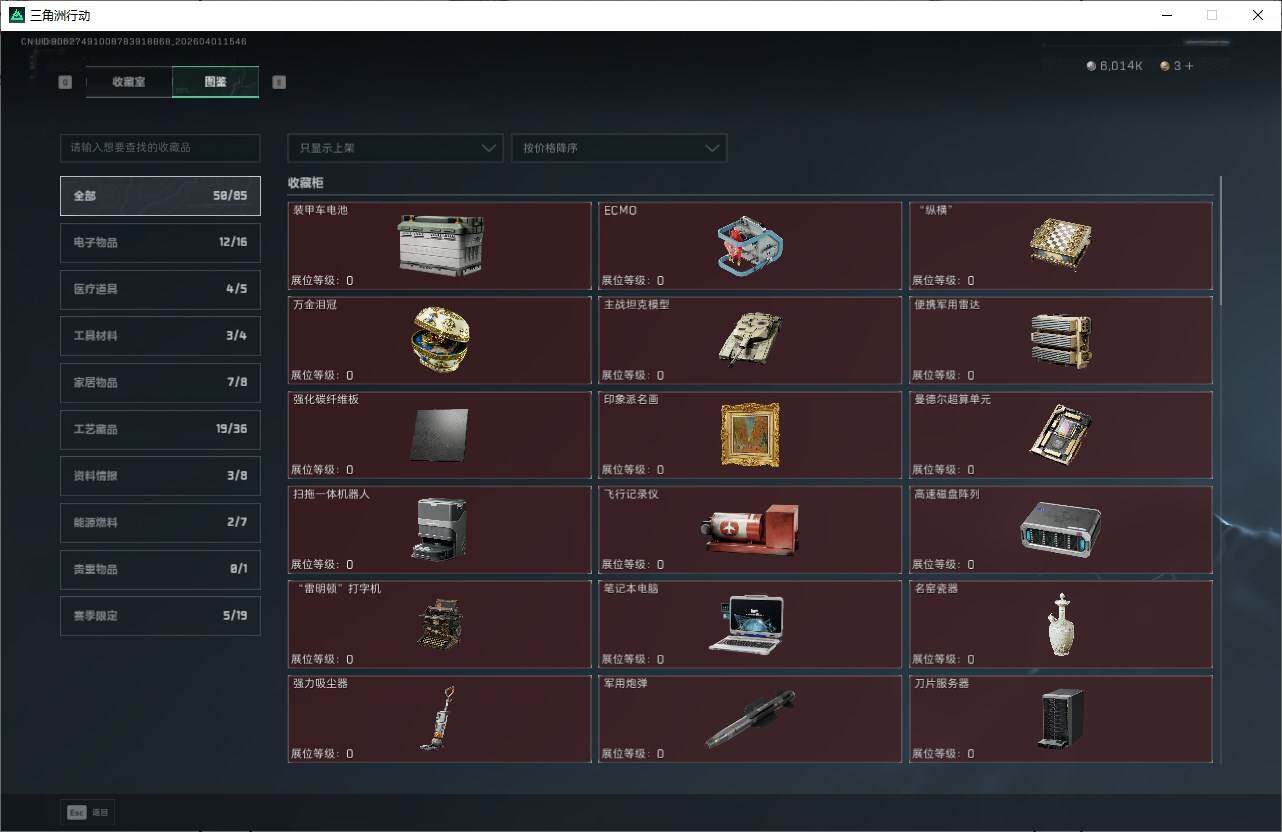Select the 贵重物品 category
Viewport: 1282px width, 832px height.
tap(160, 569)
